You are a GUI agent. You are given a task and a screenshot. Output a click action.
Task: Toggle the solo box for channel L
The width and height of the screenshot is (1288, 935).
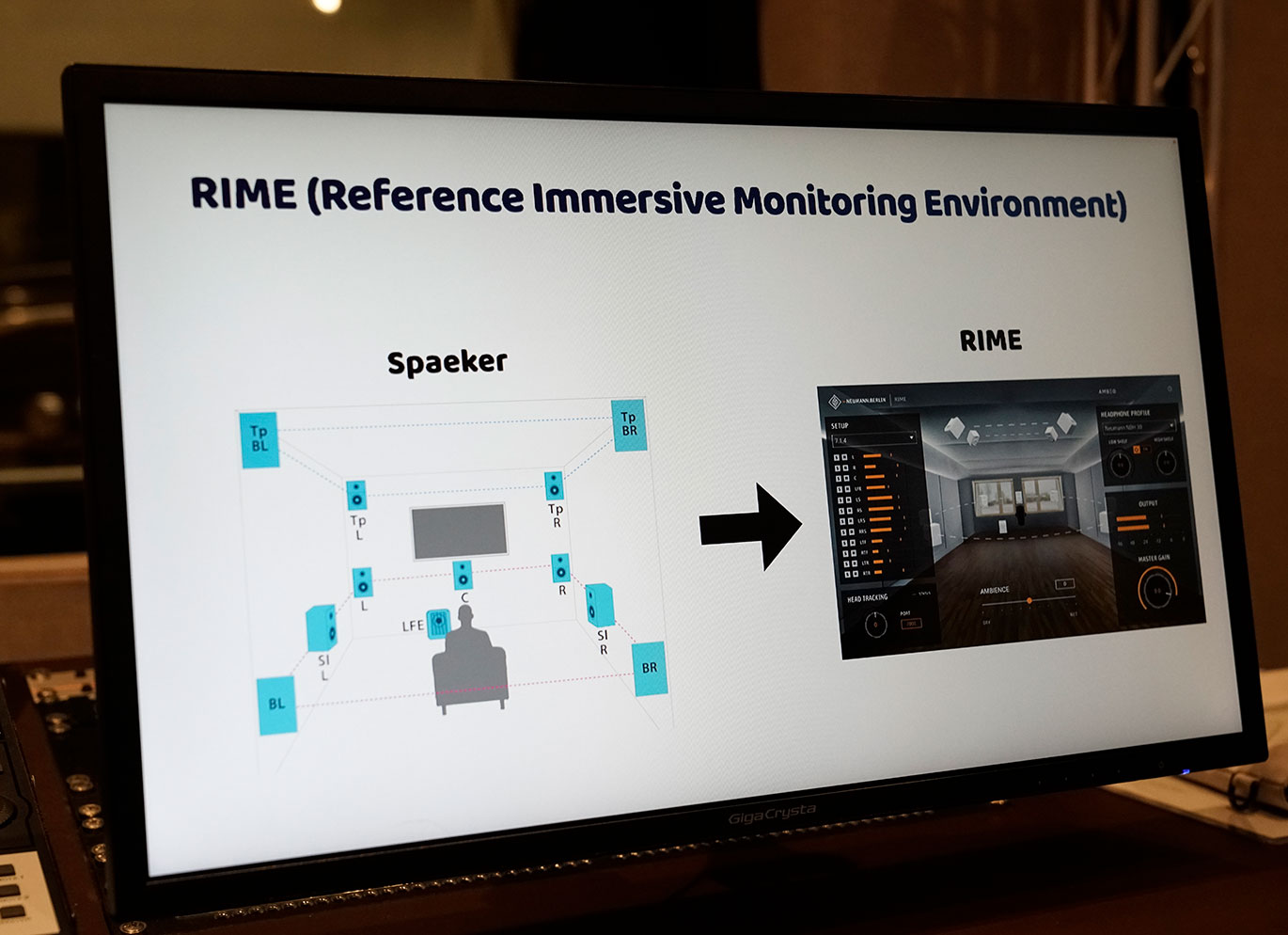(x=839, y=457)
